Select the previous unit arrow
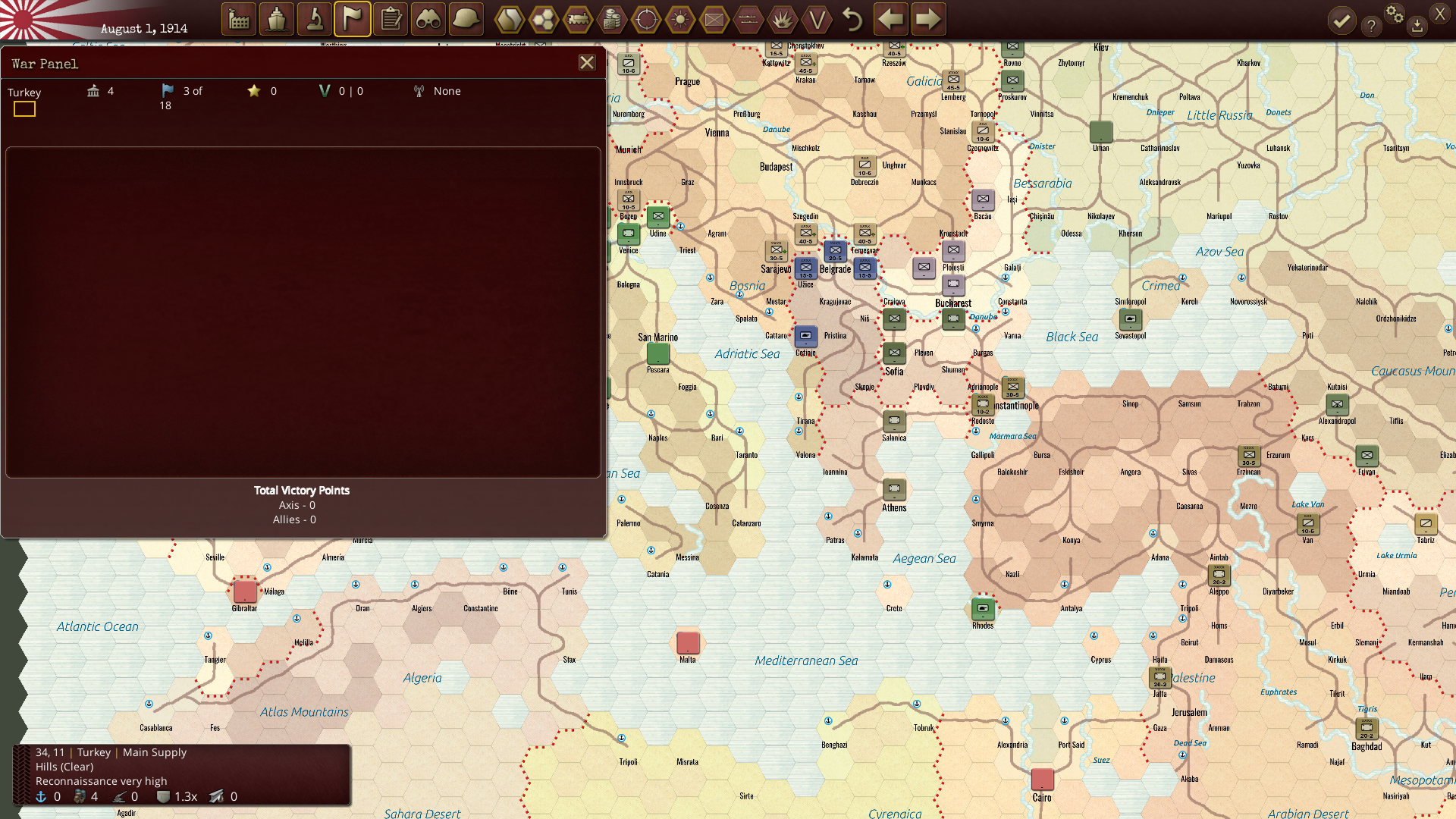This screenshot has width=1456, height=819. [x=890, y=20]
